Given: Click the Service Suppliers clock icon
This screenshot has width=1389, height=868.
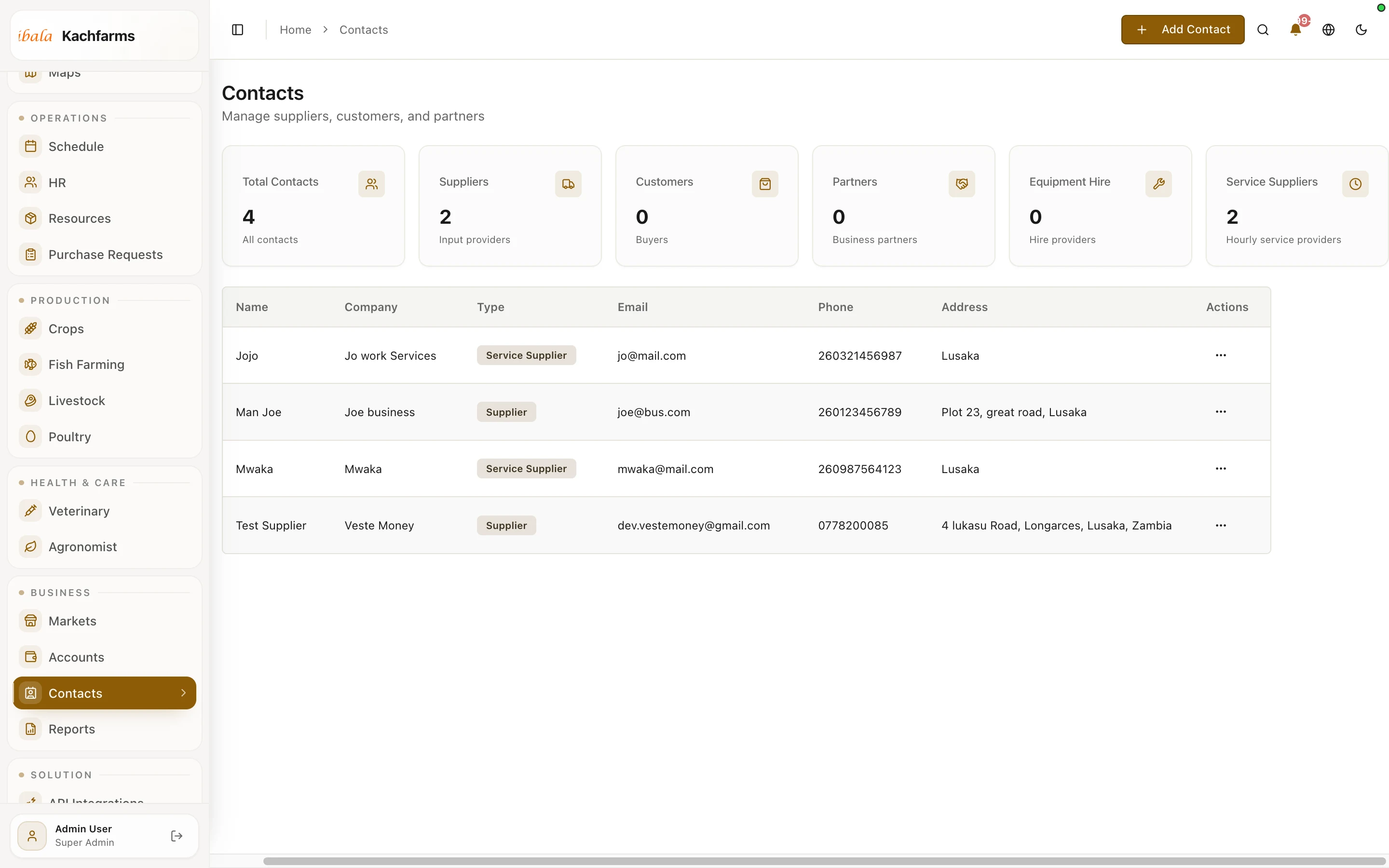Looking at the screenshot, I should [1355, 184].
